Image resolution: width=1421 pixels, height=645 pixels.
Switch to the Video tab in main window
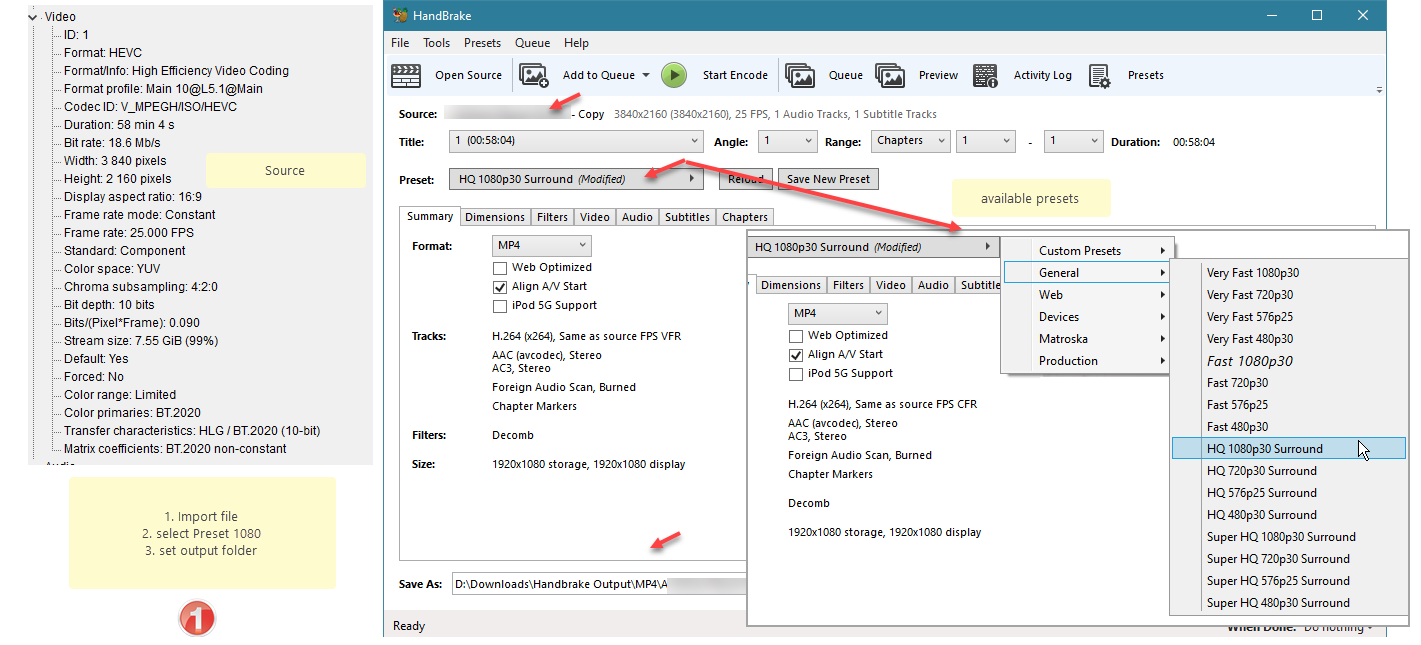[x=595, y=217]
